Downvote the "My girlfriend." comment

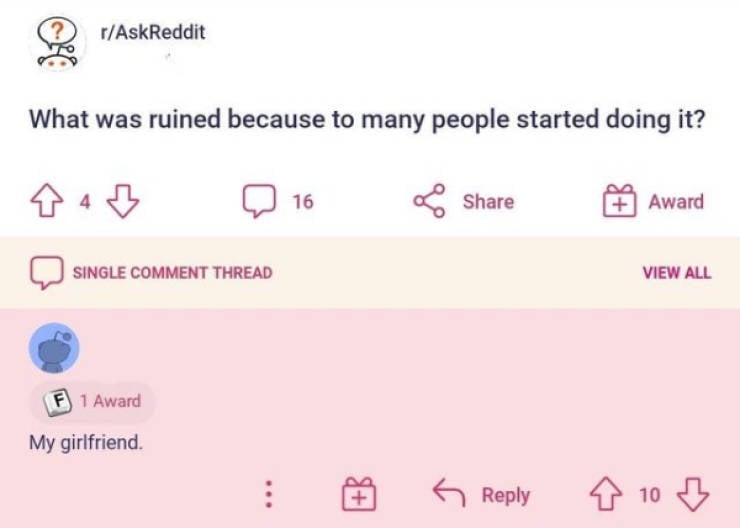pos(692,494)
